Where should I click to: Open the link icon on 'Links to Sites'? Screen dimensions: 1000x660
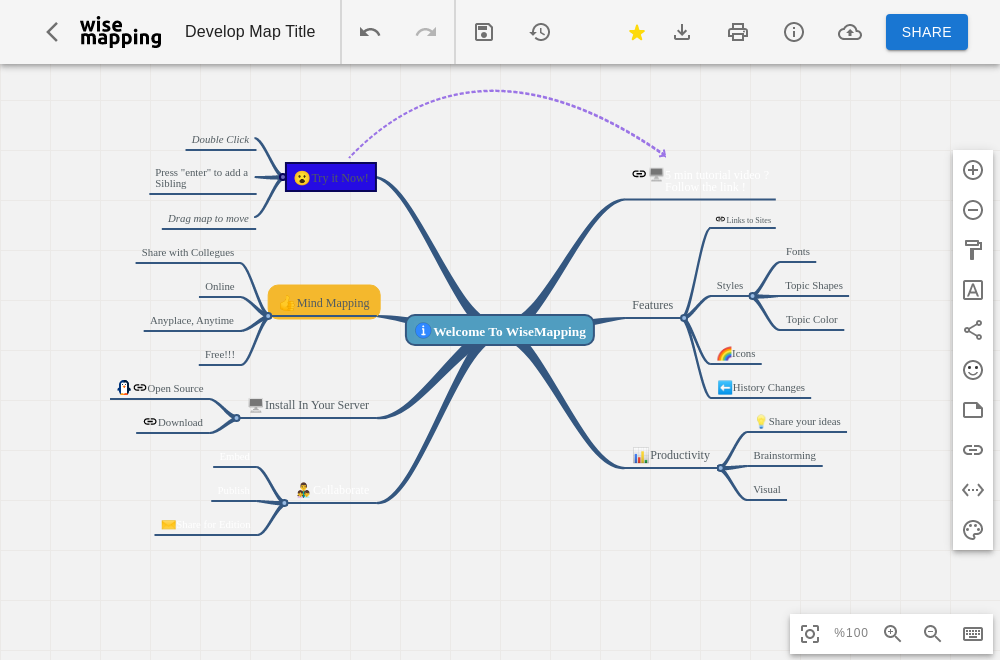(720, 219)
